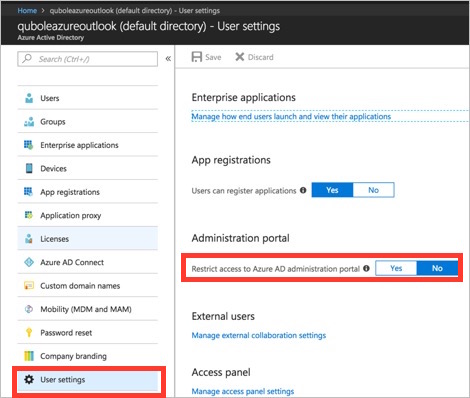The width and height of the screenshot is (470, 398).
Task: Click info icon beside Restrict access setting
Action: point(366,268)
